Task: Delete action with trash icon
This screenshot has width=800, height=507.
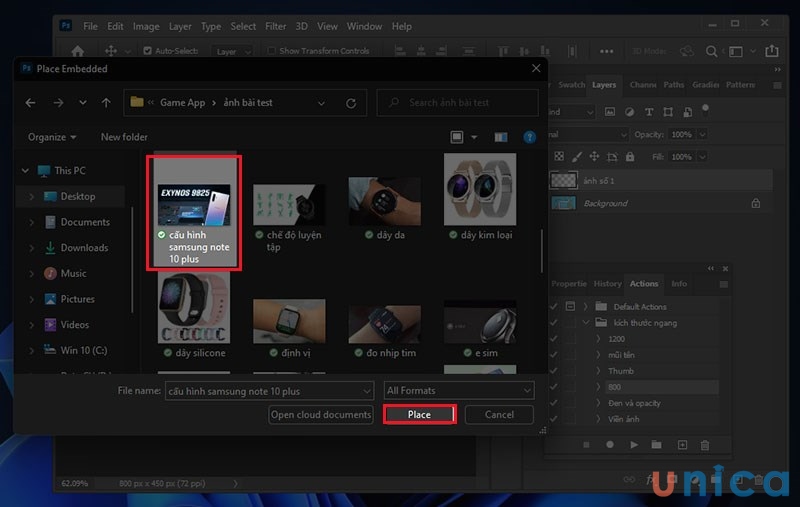Action: (705, 444)
